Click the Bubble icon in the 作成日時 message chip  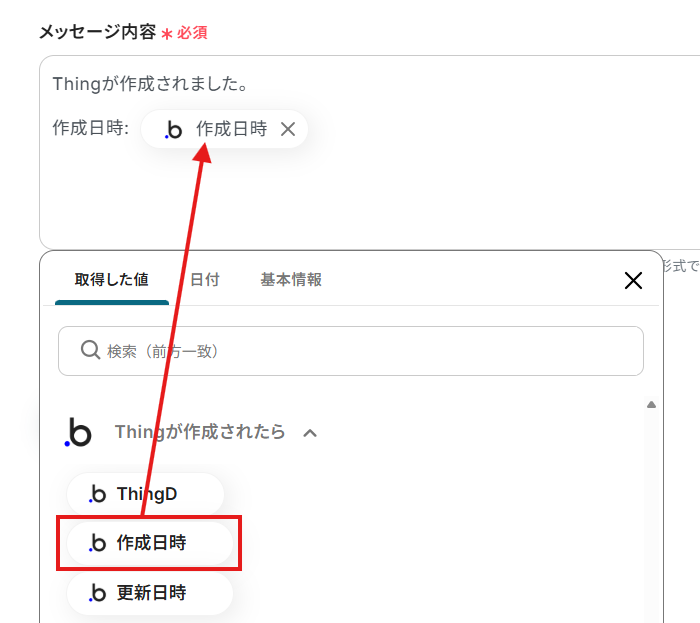point(174,130)
